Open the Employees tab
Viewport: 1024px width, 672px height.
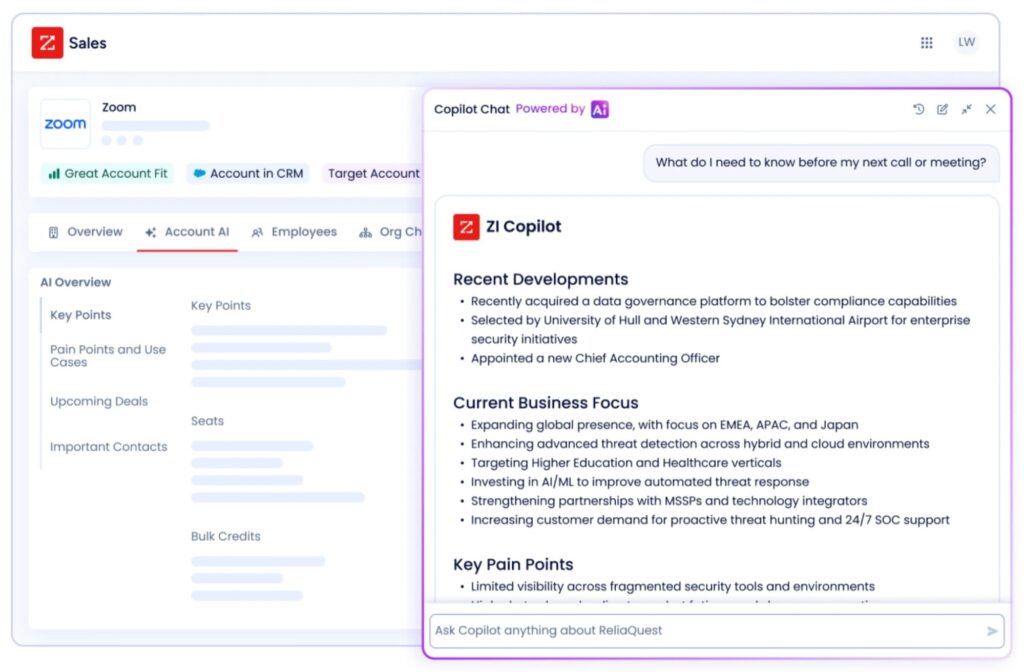pyautogui.click(x=294, y=232)
